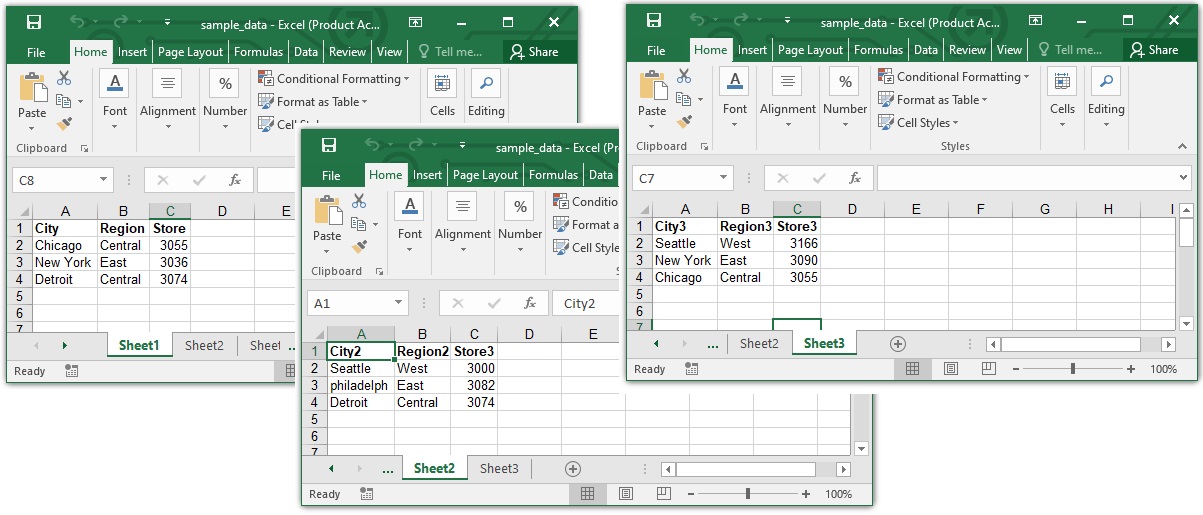Open the Formulas tab in the middle window
The image size is (1203, 515).
[553, 175]
